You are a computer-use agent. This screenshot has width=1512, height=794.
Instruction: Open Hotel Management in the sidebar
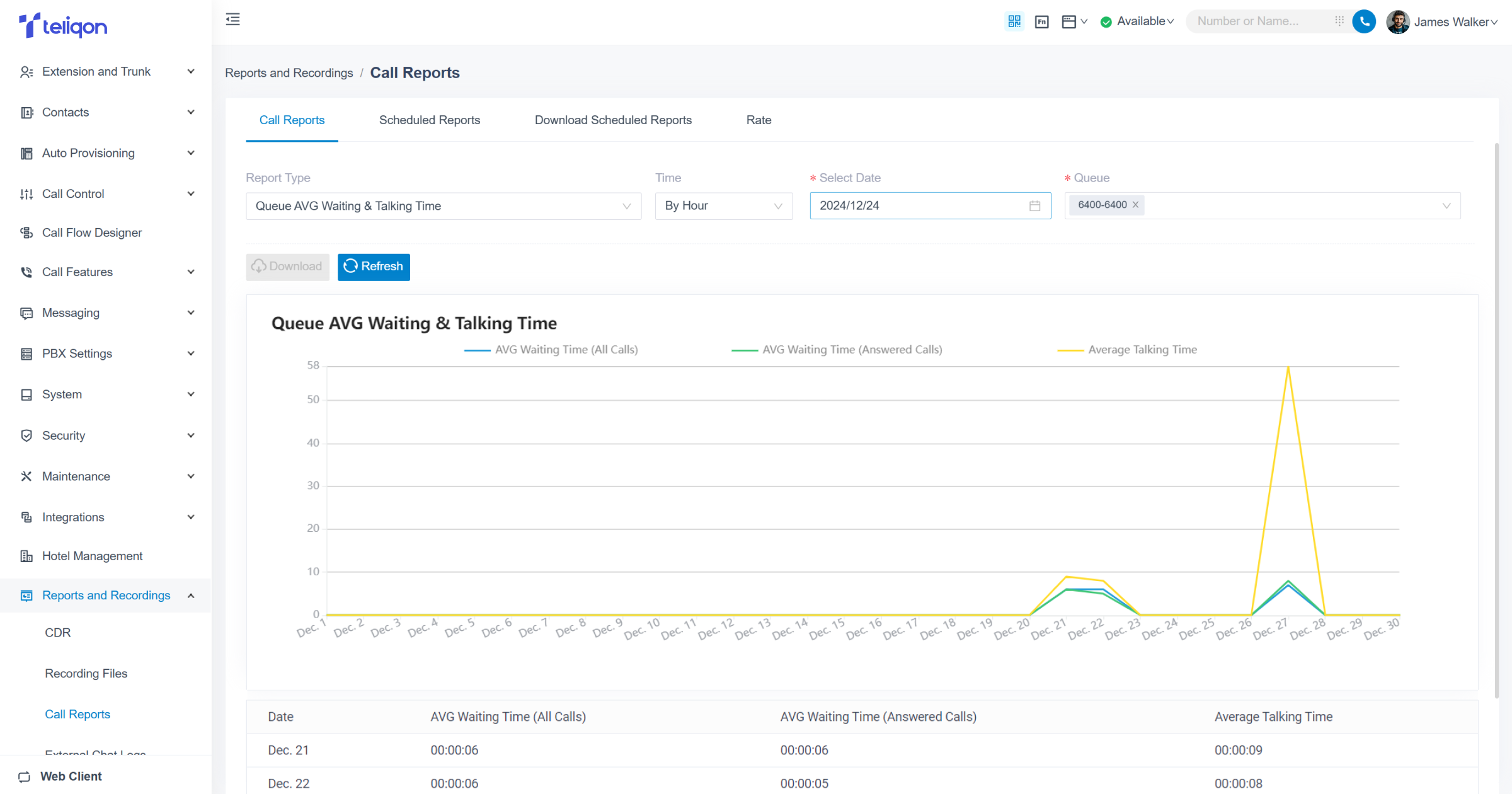[x=92, y=556]
